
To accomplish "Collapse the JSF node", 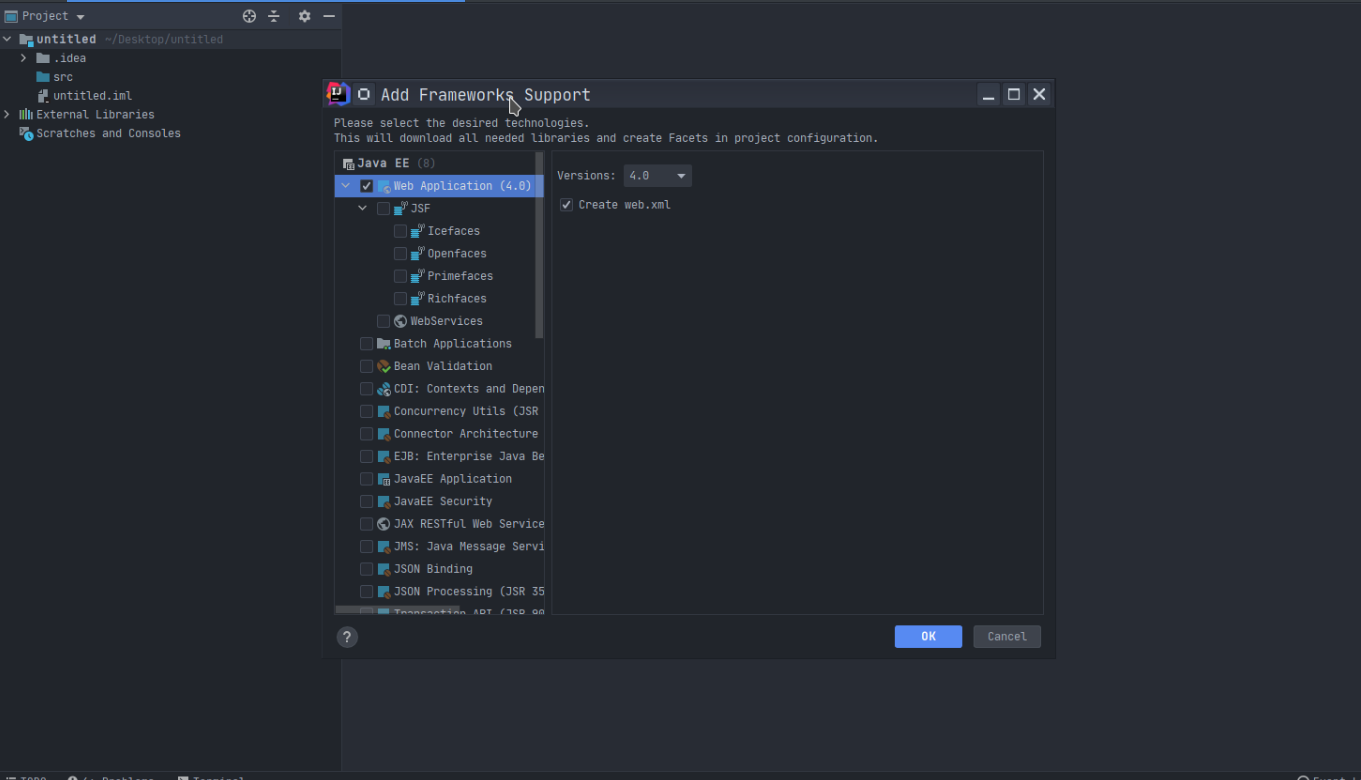I will (363, 208).
